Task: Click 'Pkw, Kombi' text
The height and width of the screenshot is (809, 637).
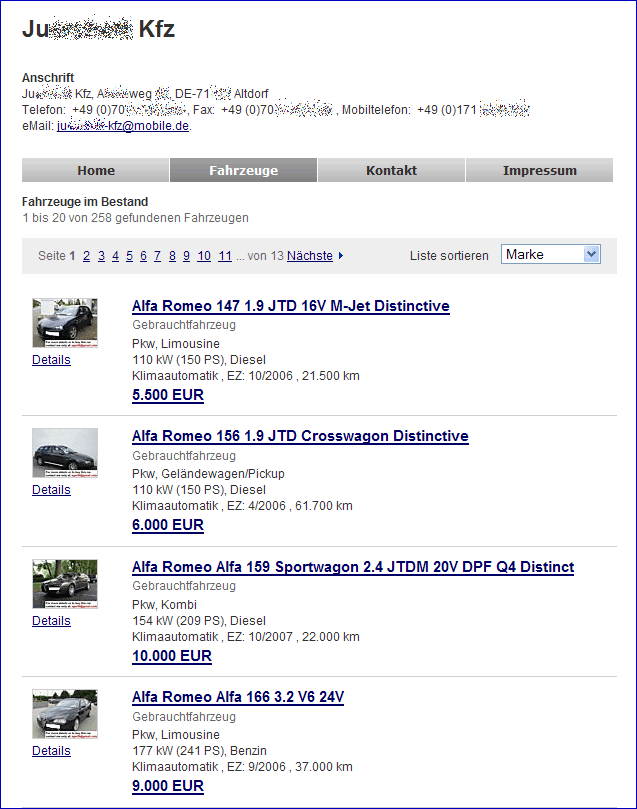Action: (x=165, y=605)
